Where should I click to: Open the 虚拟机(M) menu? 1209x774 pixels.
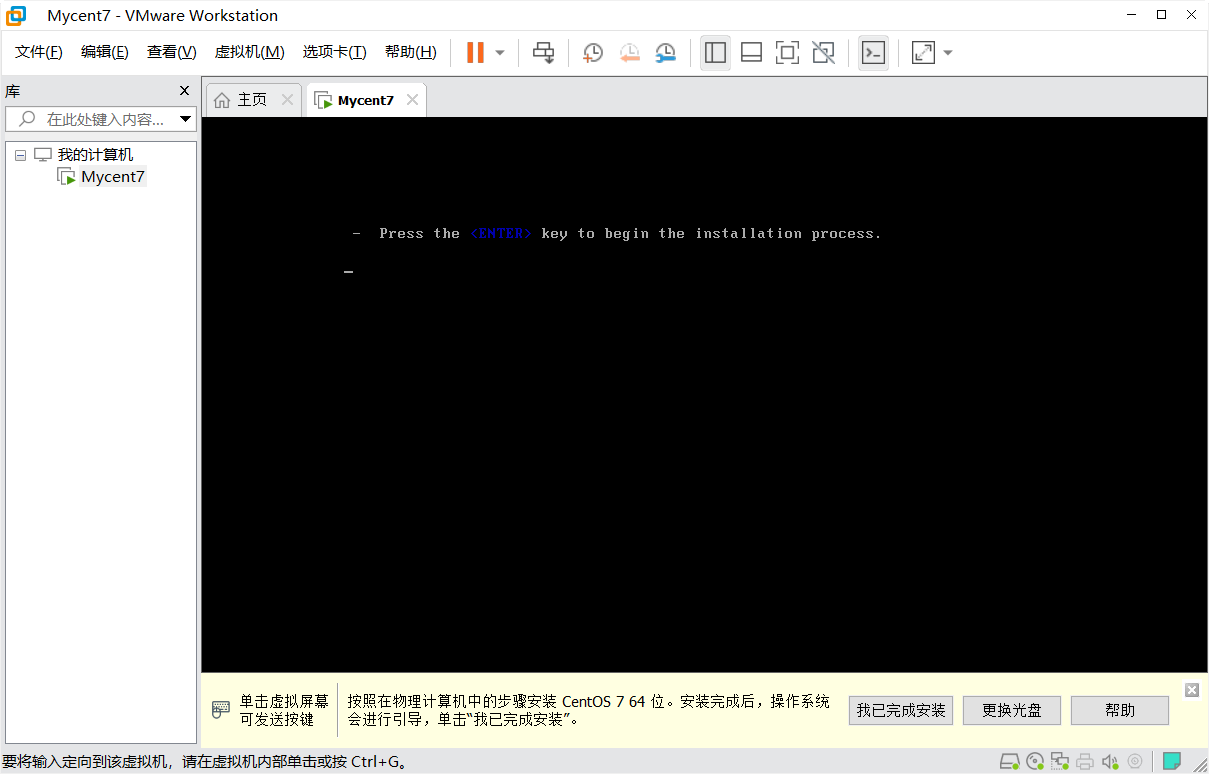(x=248, y=51)
